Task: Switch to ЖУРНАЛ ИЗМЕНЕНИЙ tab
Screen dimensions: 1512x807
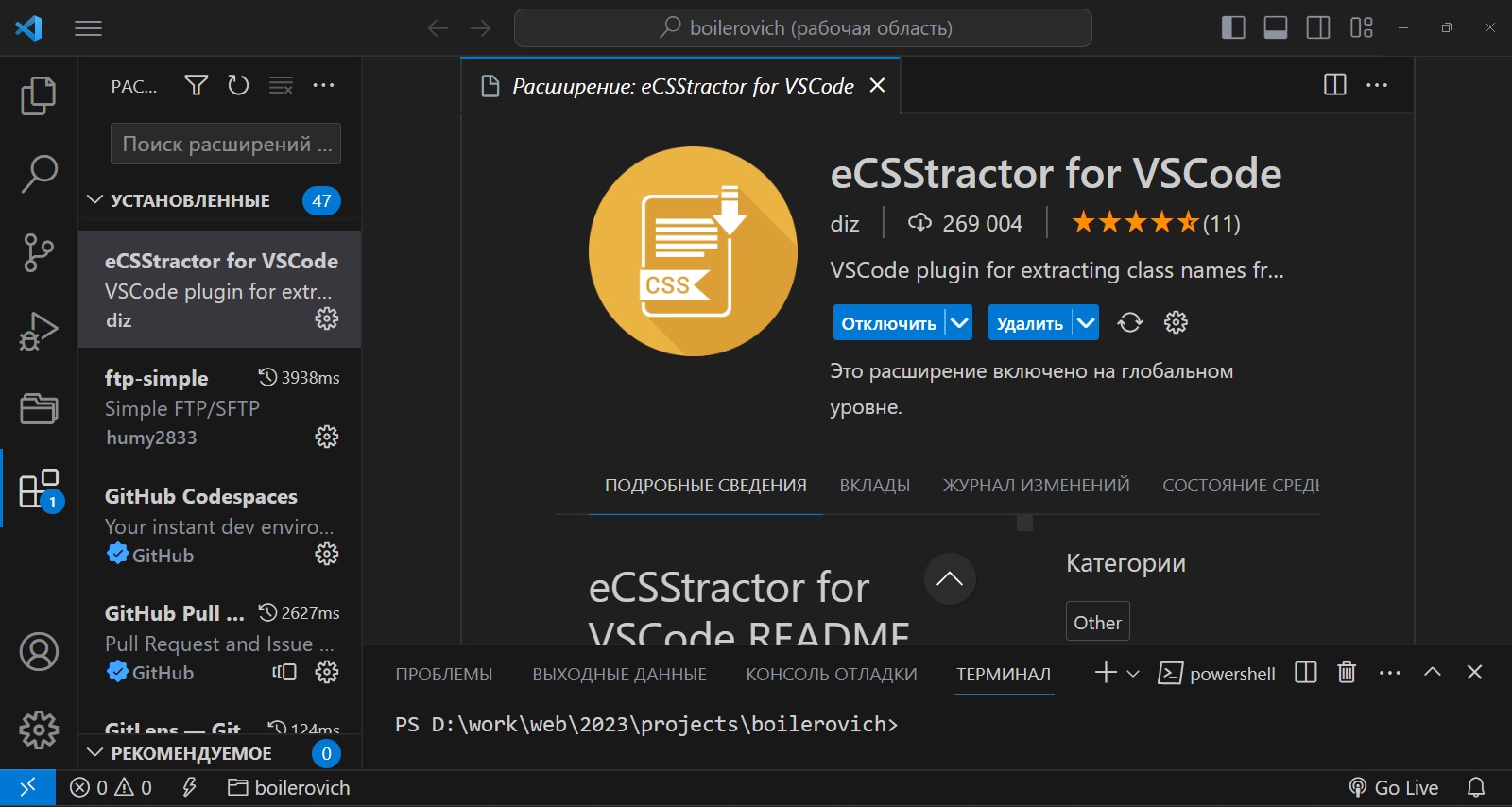Action: 1036,486
